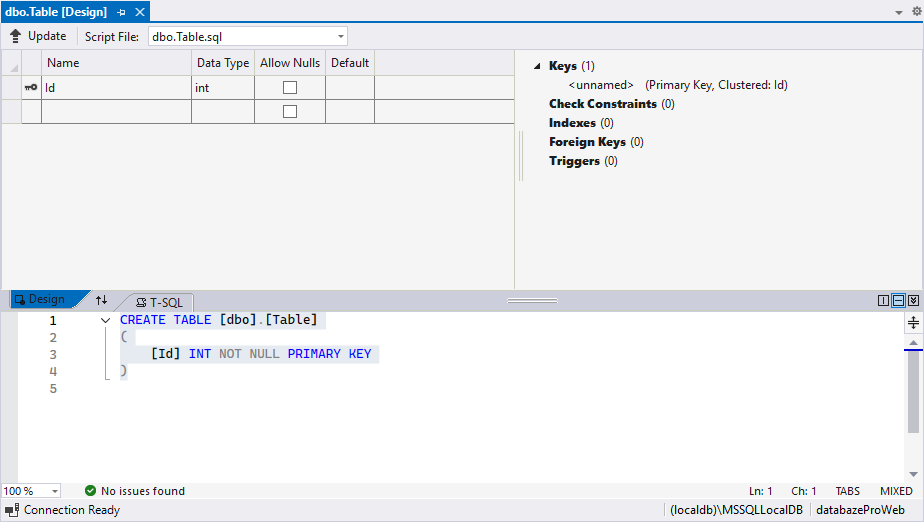
Task: Click the pane splitter grip bar
Action: 532,300
